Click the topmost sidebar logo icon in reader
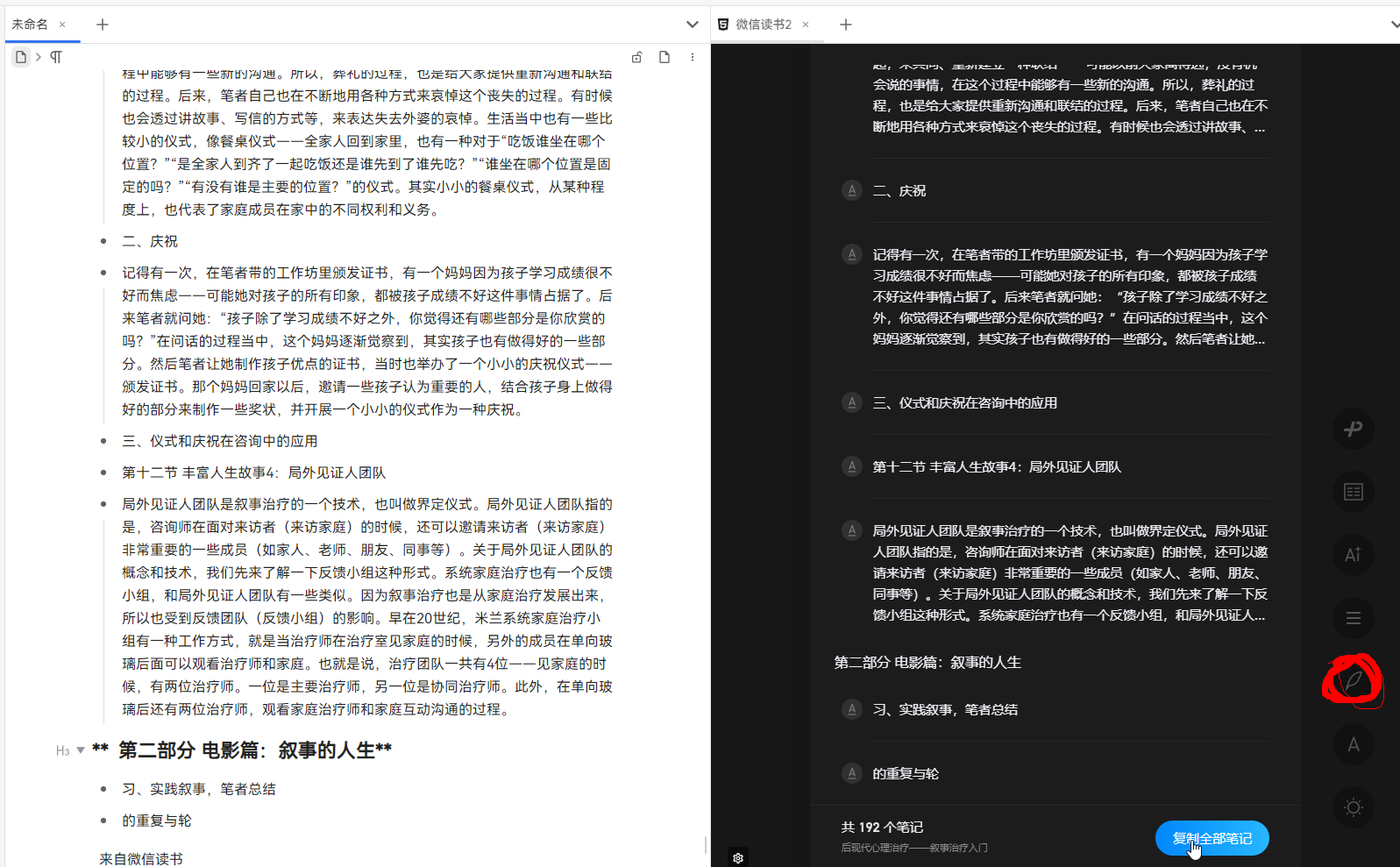Viewport: 1400px width, 867px height. tap(1353, 429)
